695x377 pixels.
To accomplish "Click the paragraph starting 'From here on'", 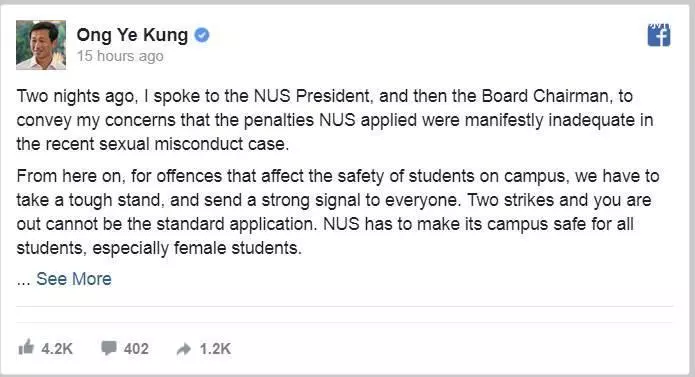I will point(338,212).
